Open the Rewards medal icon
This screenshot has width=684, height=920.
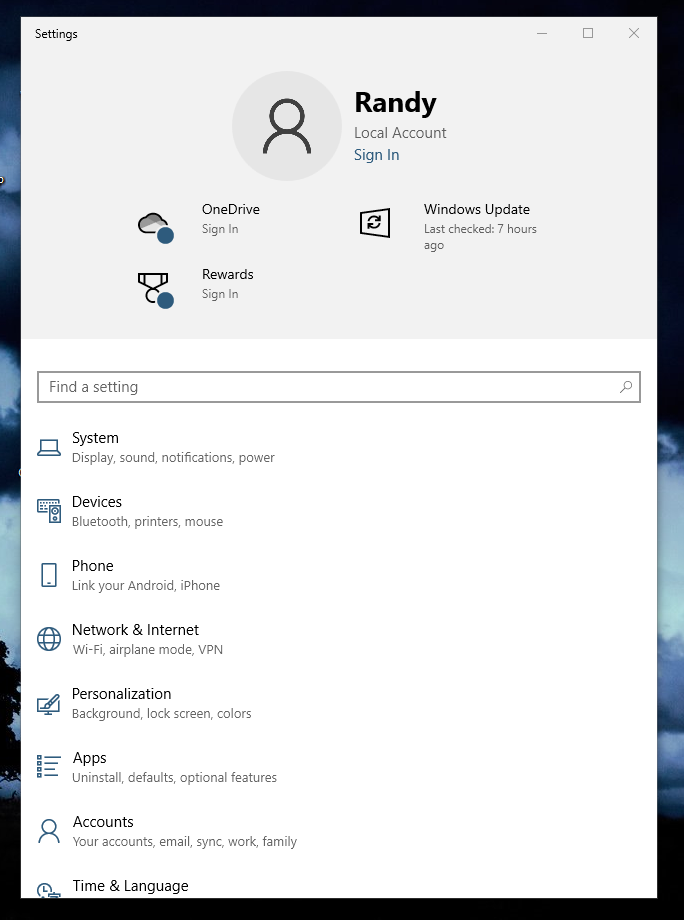155,290
